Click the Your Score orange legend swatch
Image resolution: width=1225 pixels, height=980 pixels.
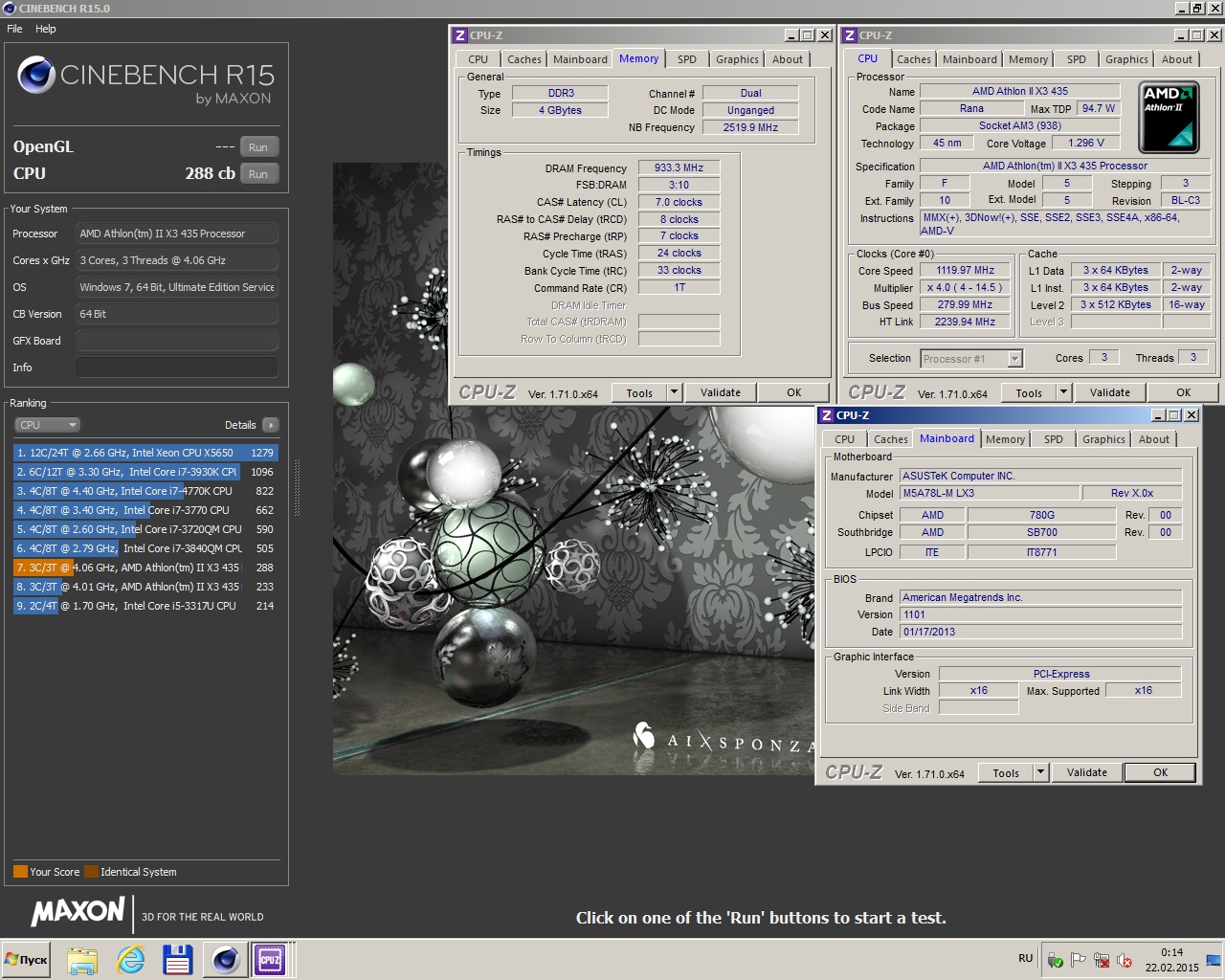pyautogui.click(x=20, y=872)
